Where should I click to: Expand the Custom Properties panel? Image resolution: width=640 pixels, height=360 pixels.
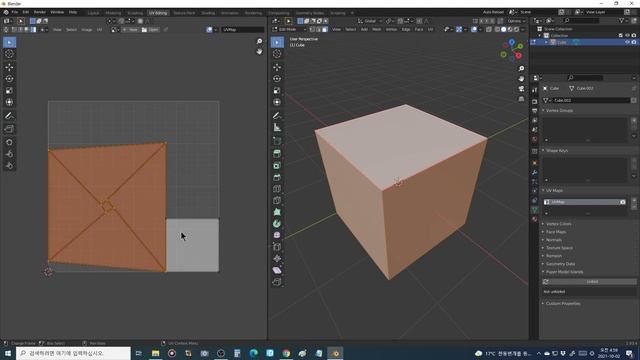click(x=563, y=304)
